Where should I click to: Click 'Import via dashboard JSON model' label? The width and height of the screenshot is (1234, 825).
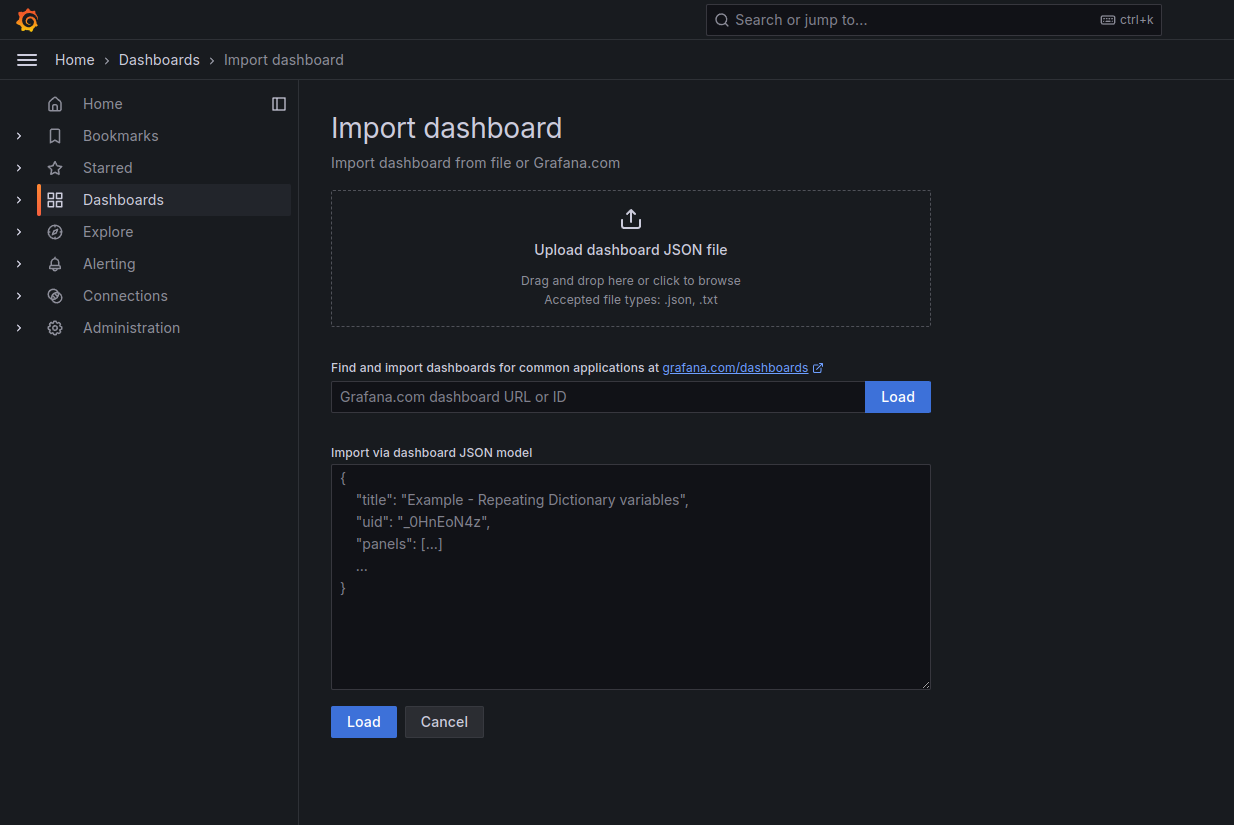[431, 453]
